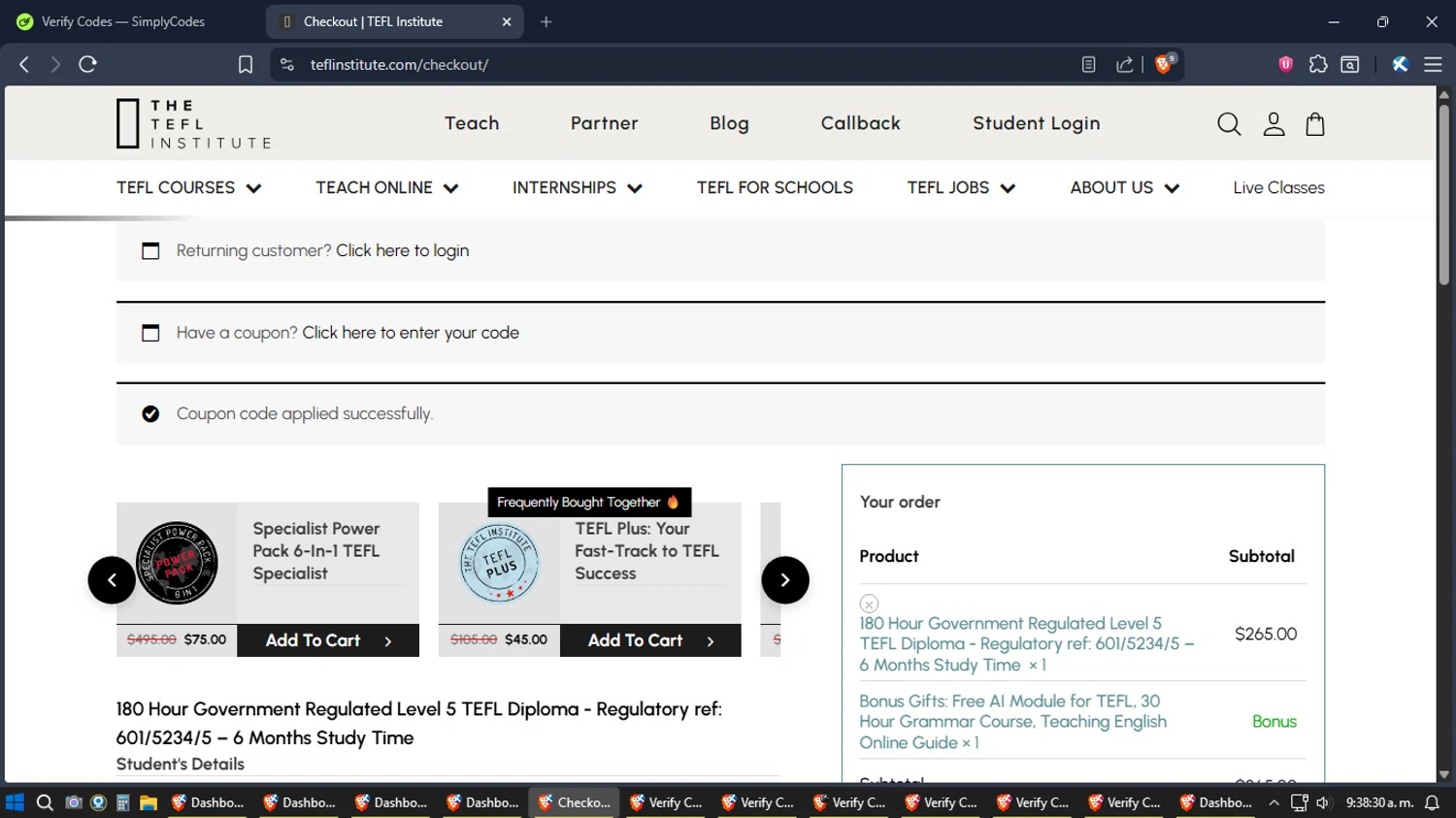Viewport: 1456px width, 818px height.
Task: Go to next carousel product
Action: pos(785,580)
